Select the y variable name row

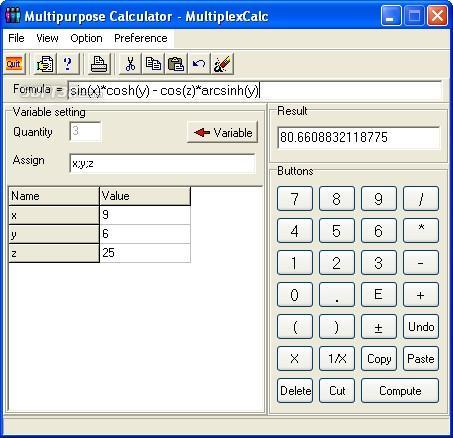pos(54,234)
